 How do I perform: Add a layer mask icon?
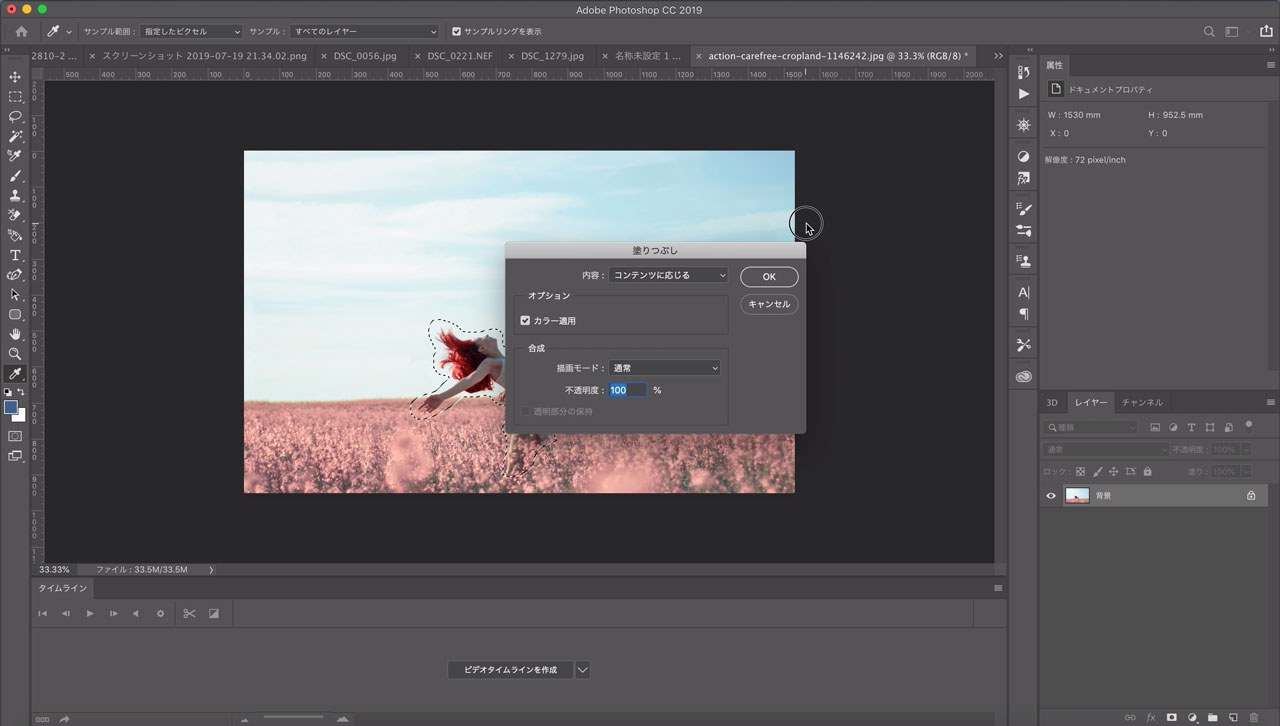pos(1171,717)
